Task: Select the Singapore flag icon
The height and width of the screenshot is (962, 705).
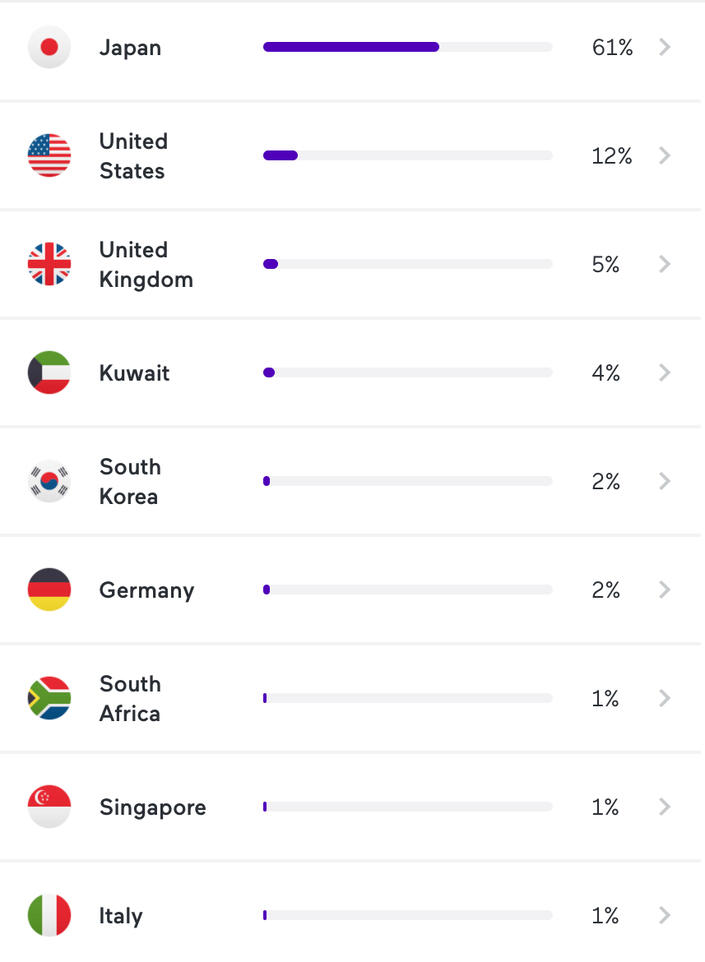Action: [49, 807]
